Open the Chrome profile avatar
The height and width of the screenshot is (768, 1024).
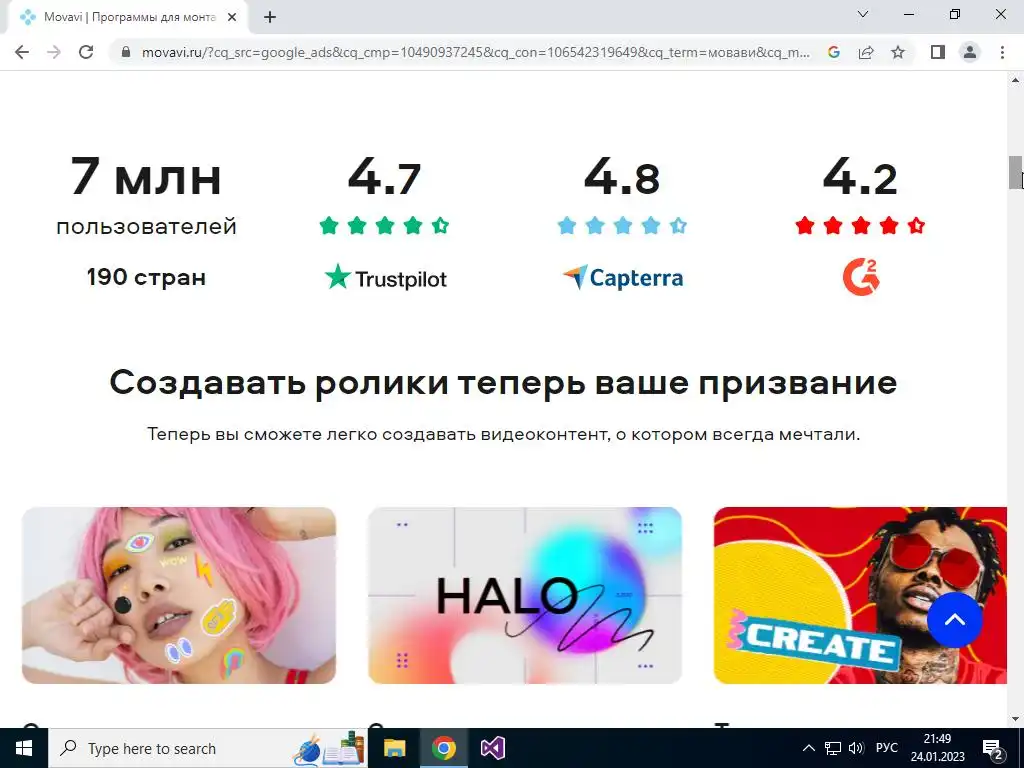[970, 52]
